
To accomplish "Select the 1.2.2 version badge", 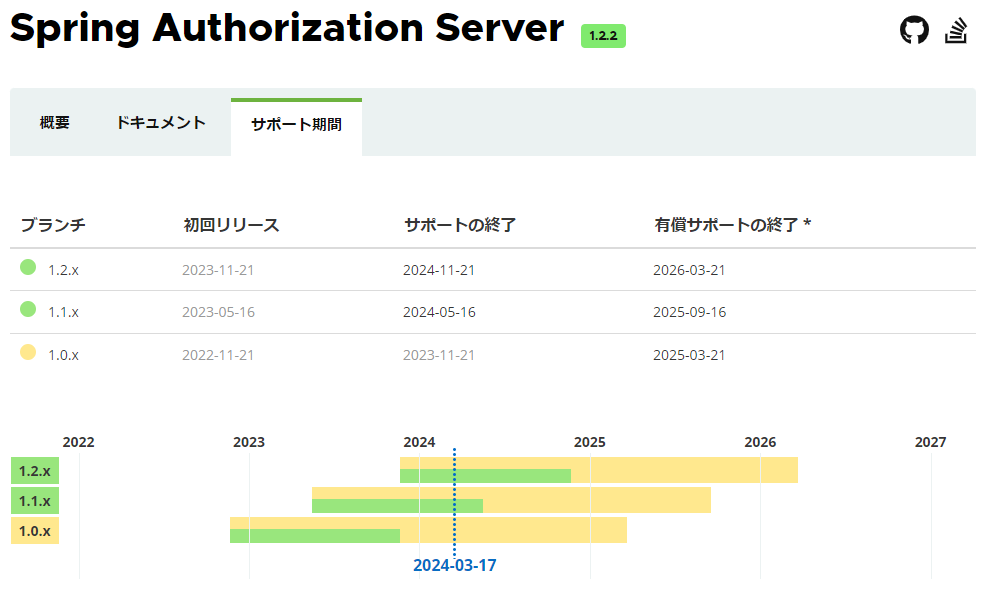I will coord(603,36).
